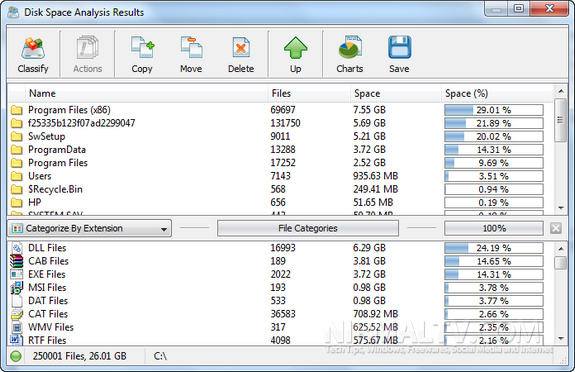Click the RTF Files Word icon
Image resolution: width=575 pixels, height=372 pixels.
[16, 339]
